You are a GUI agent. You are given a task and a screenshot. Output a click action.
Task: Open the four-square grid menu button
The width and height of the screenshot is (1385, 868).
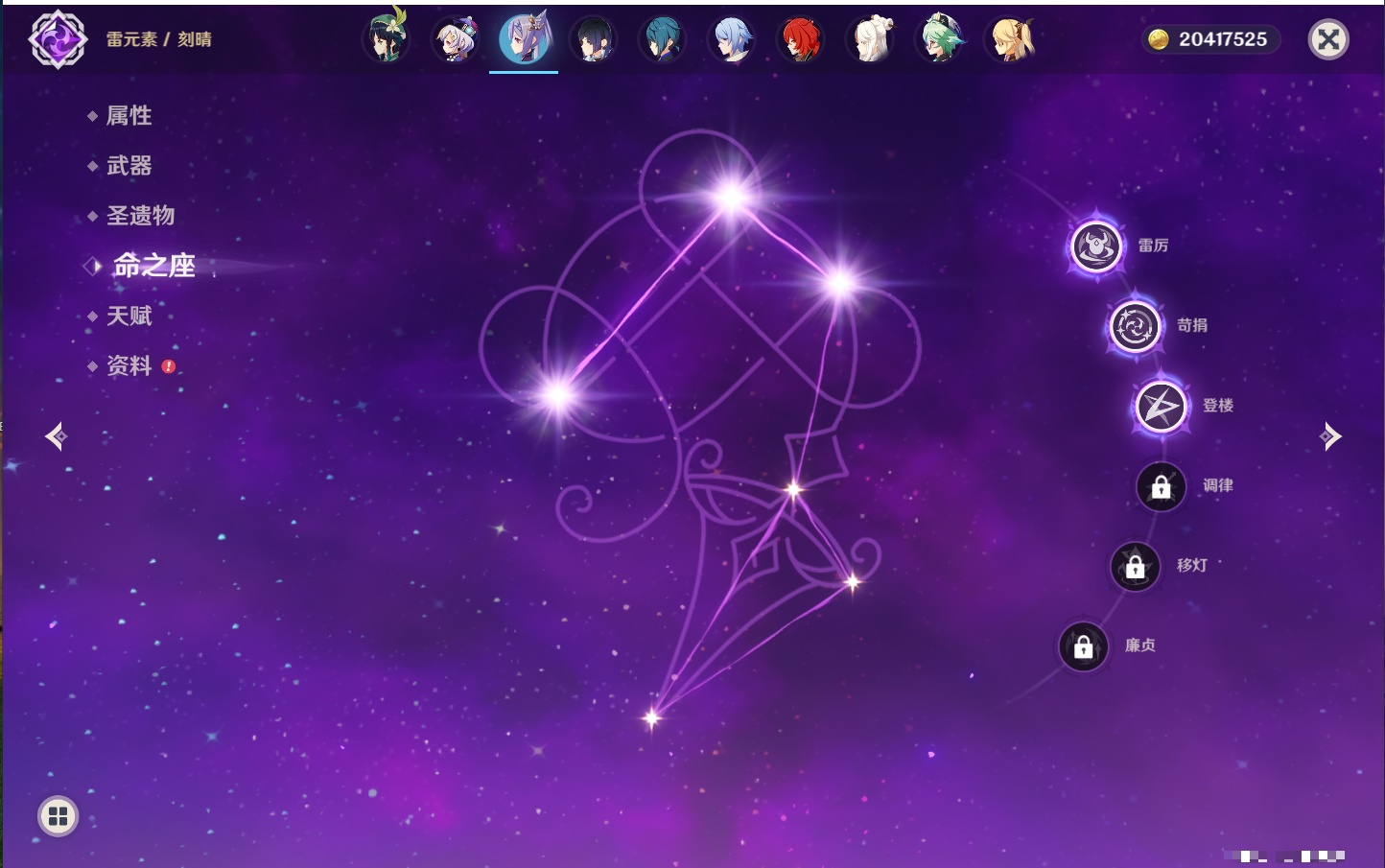point(58,816)
